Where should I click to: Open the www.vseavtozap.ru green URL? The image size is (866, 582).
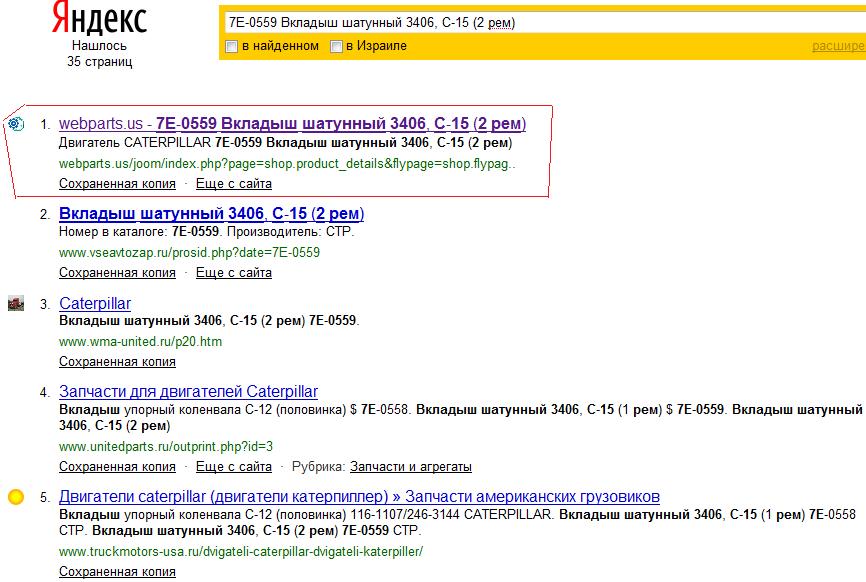click(x=189, y=252)
